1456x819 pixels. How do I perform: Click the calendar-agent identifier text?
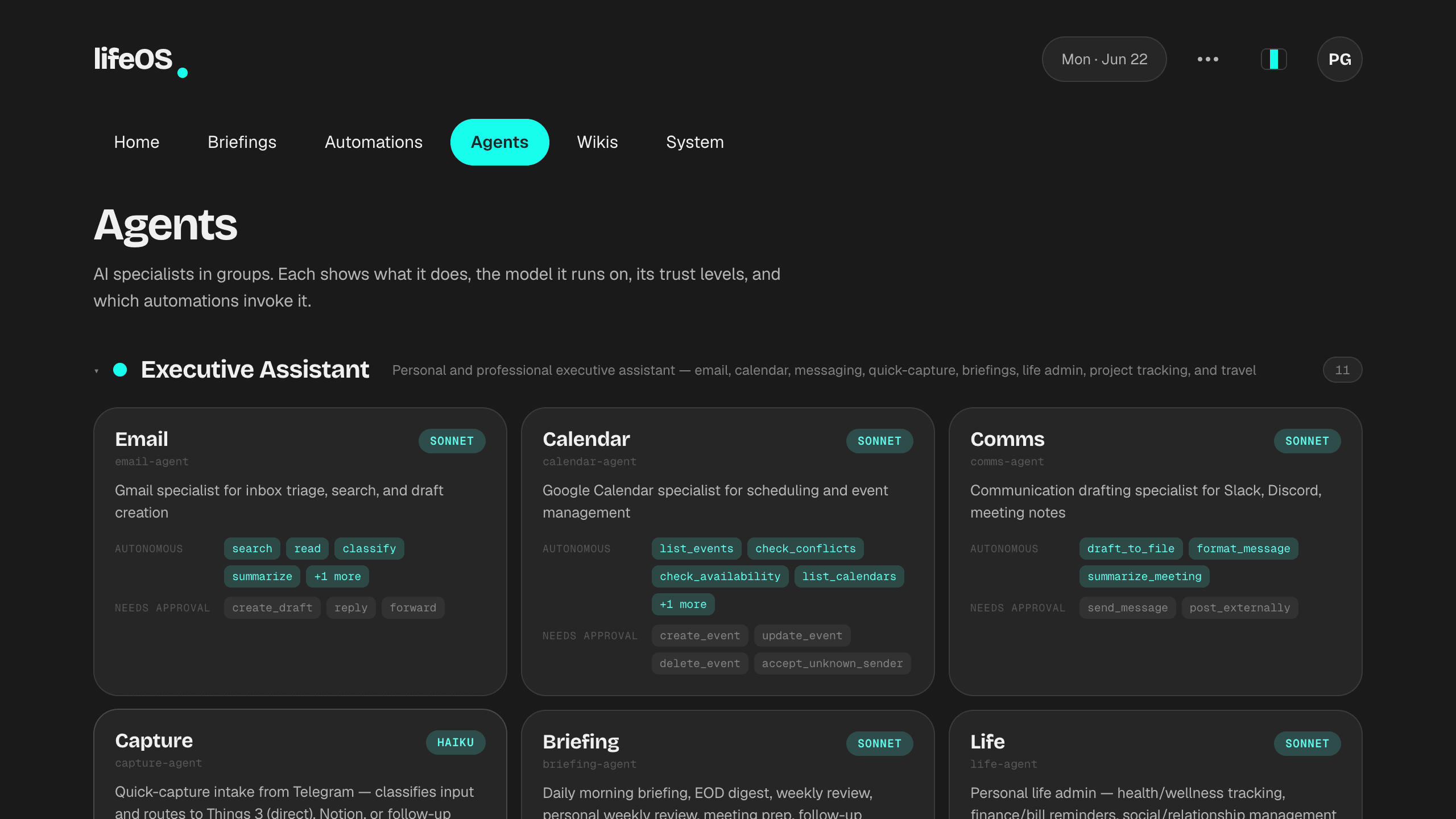pos(589,462)
